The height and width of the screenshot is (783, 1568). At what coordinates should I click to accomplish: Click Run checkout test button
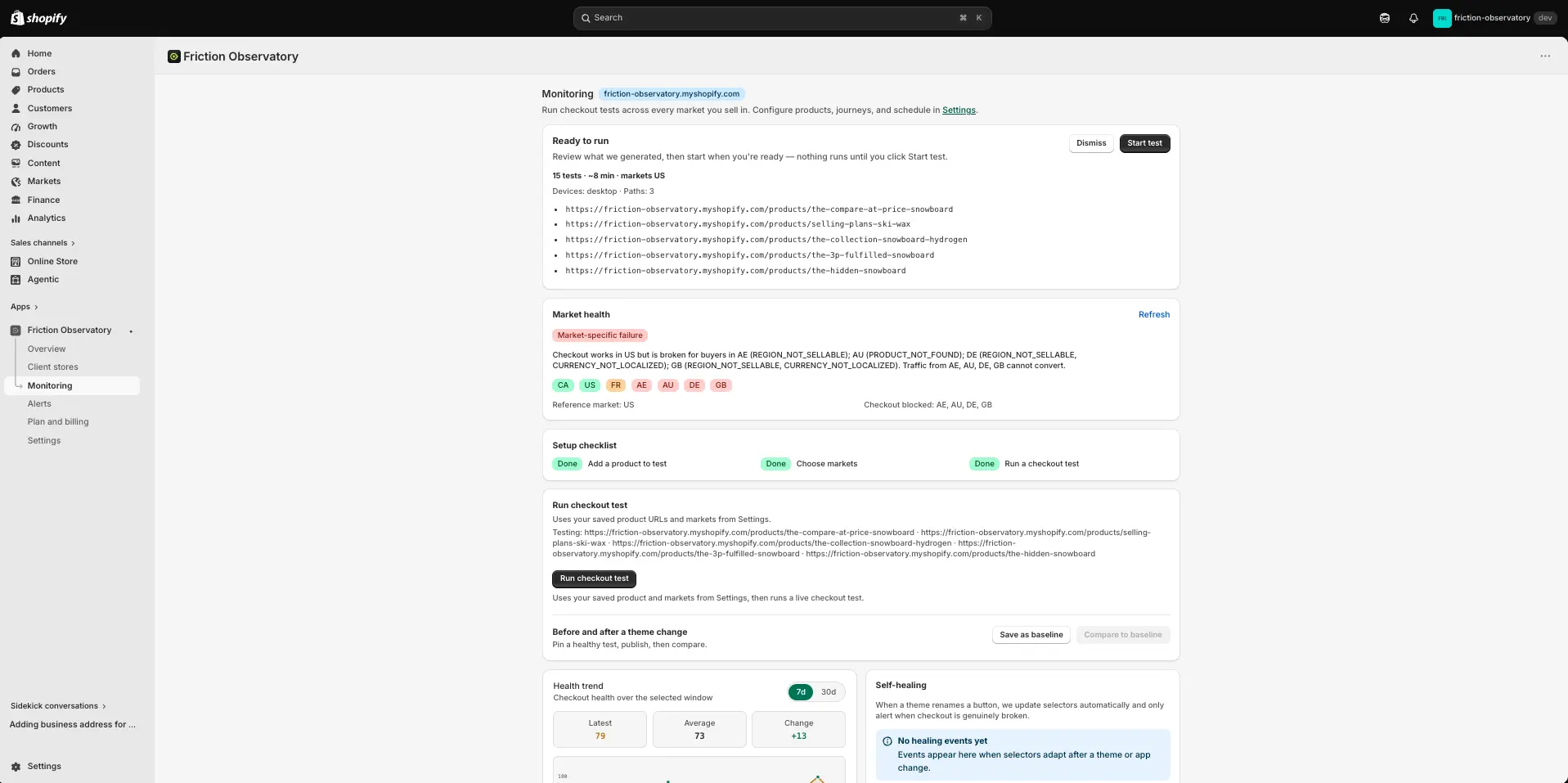[594, 578]
